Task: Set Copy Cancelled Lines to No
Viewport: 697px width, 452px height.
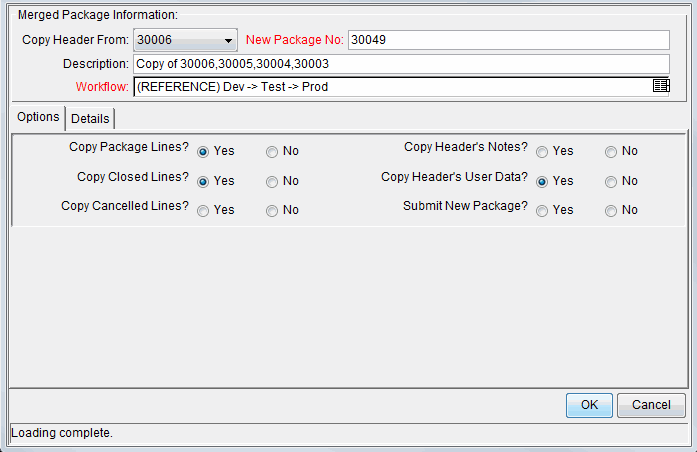Action: point(272,211)
